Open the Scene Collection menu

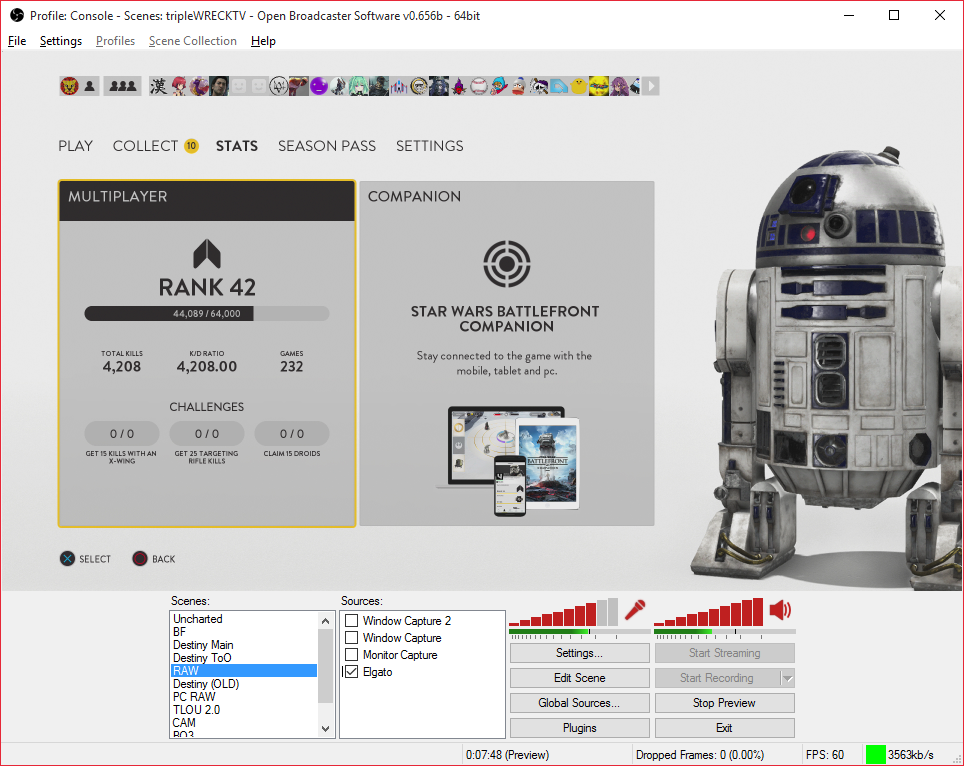pyautogui.click(x=192, y=41)
